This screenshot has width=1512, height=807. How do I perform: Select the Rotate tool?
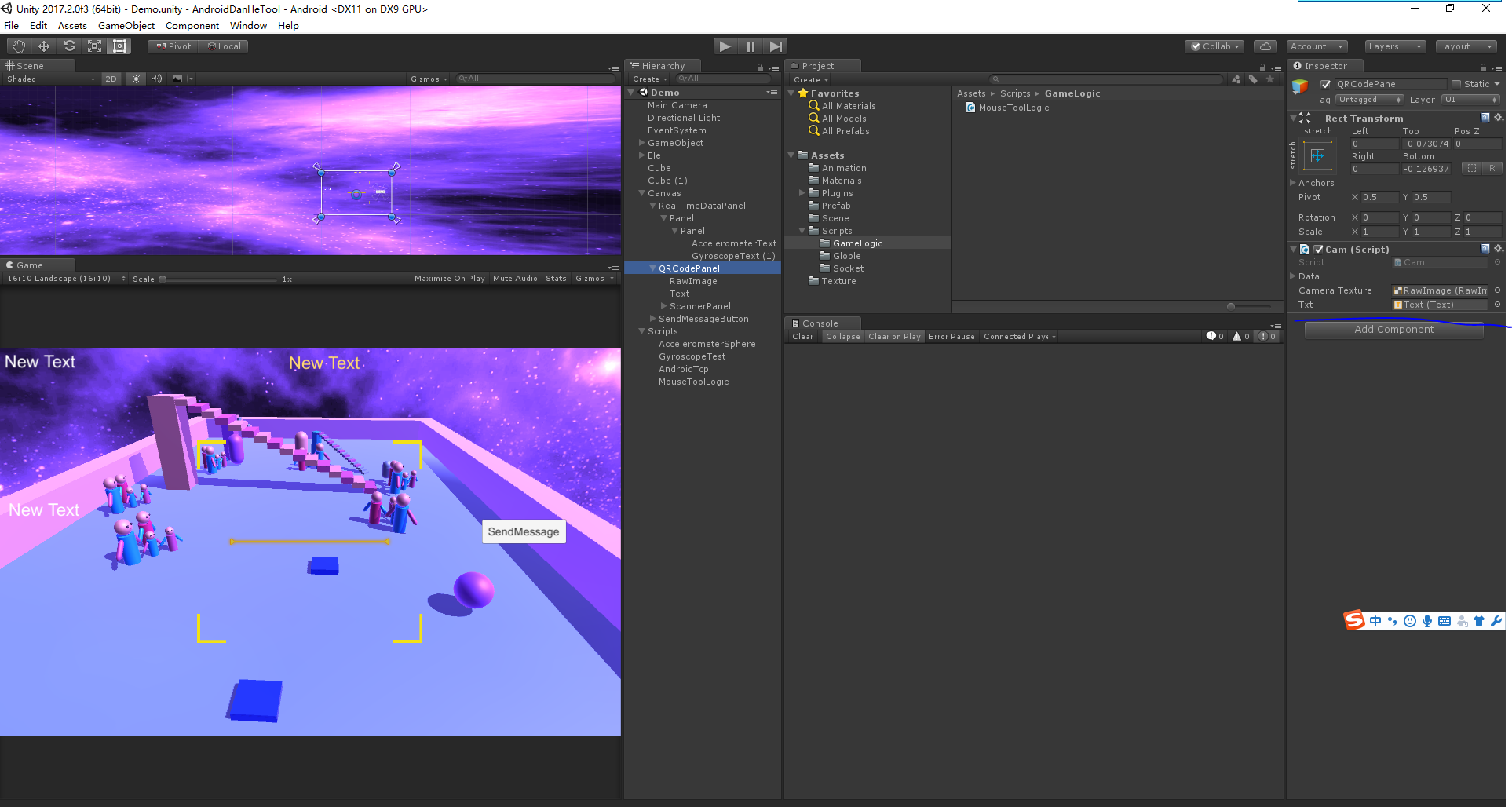pos(69,46)
